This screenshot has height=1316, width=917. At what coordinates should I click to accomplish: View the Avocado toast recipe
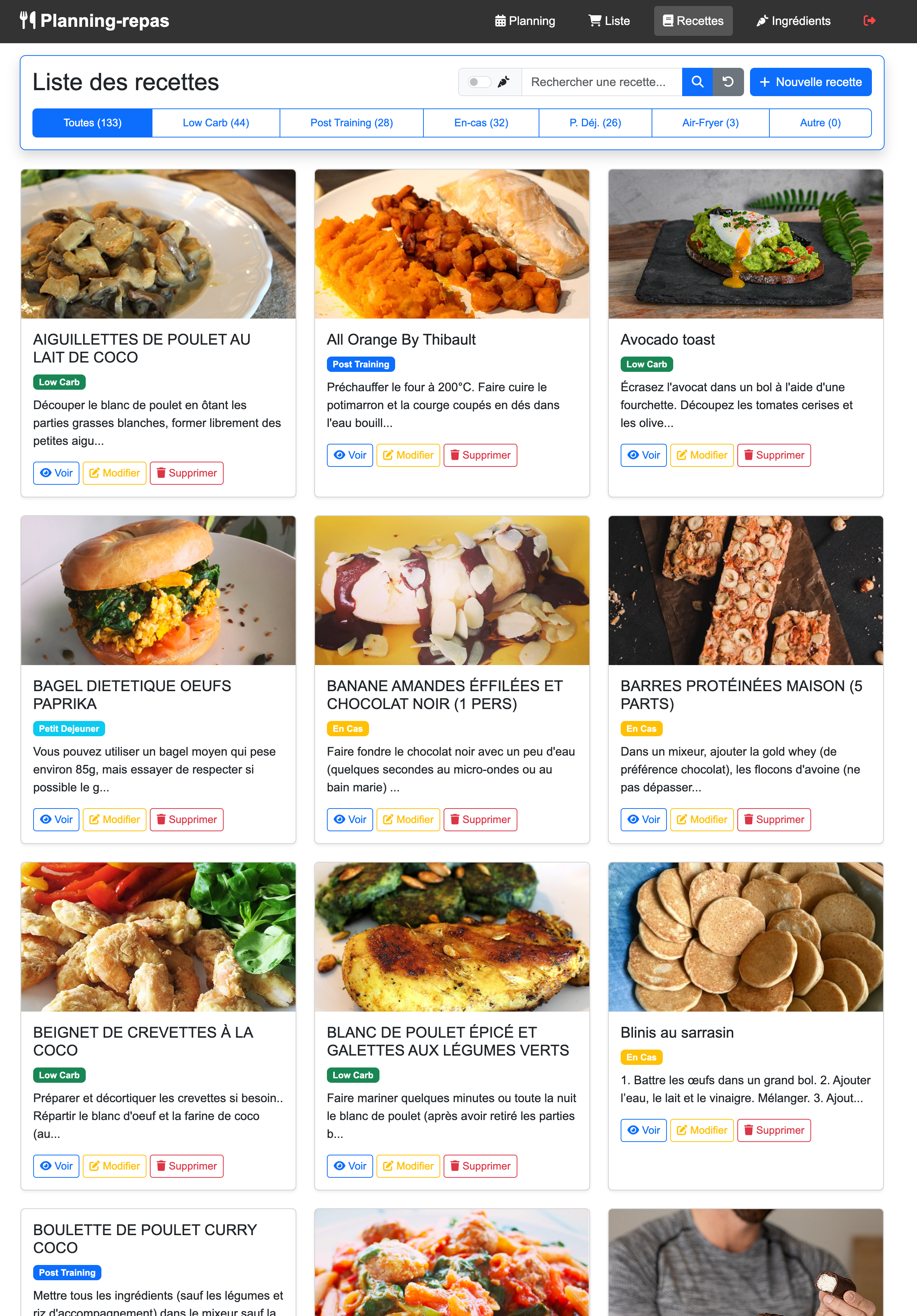tap(643, 455)
